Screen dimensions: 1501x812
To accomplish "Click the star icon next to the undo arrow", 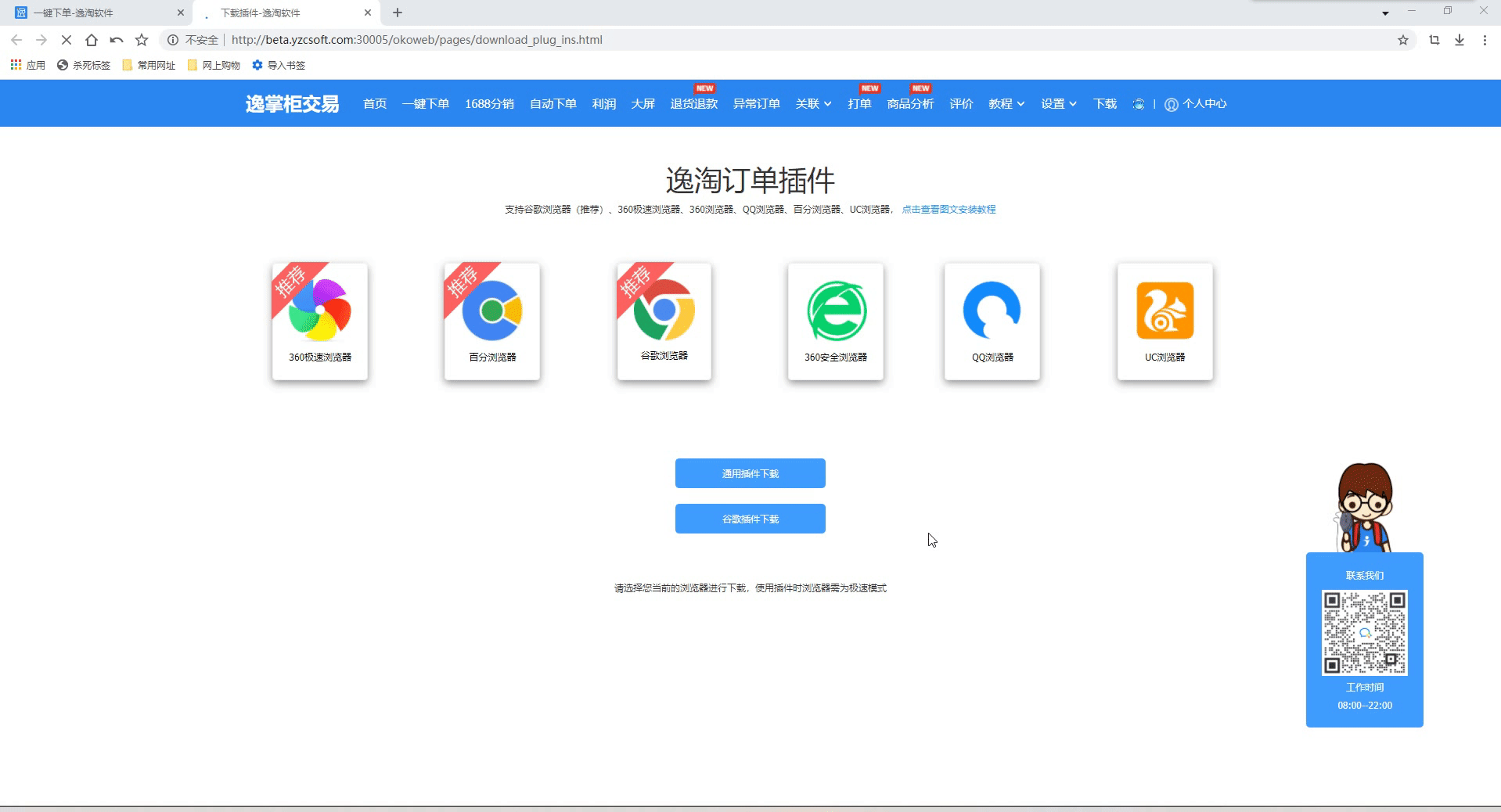I will click(142, 40).
